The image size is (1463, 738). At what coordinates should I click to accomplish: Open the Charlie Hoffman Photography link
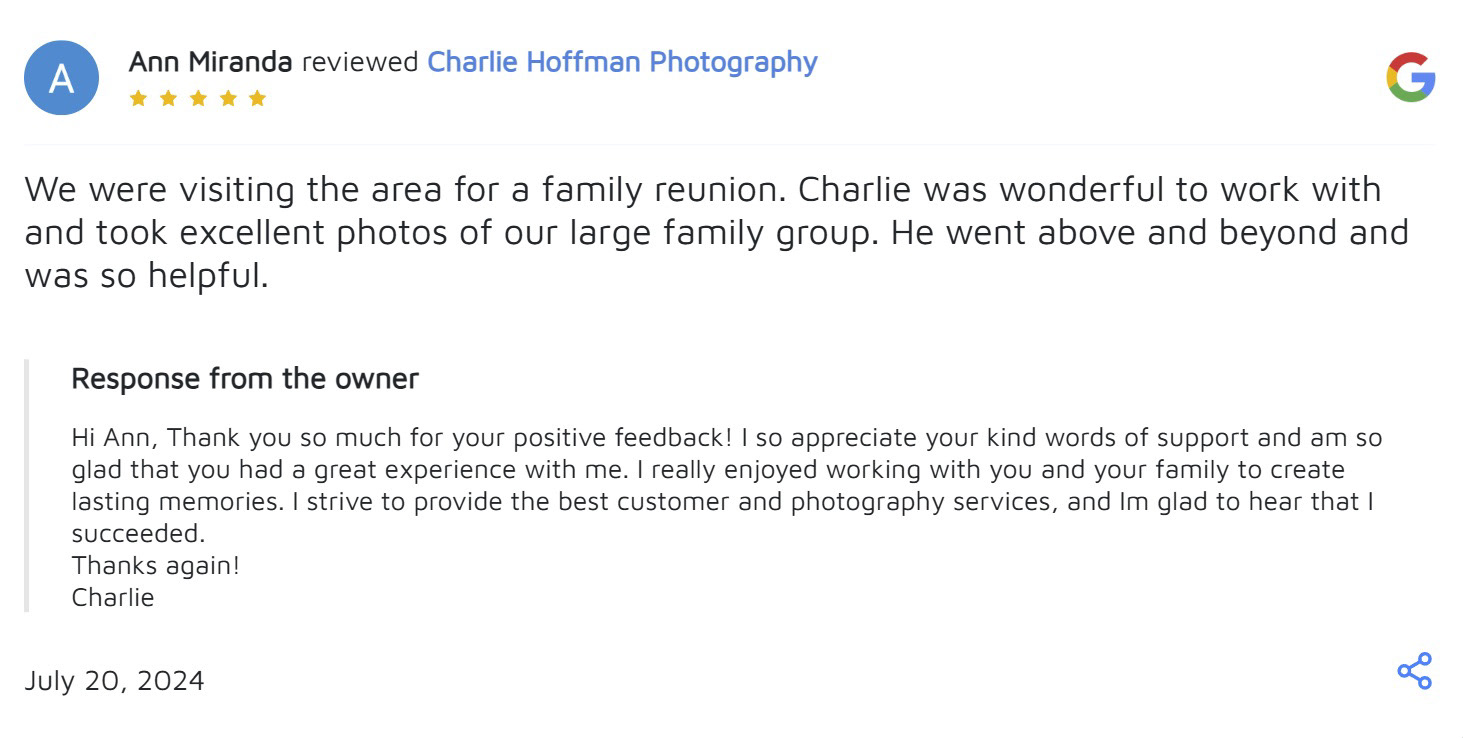coord(622,62)
